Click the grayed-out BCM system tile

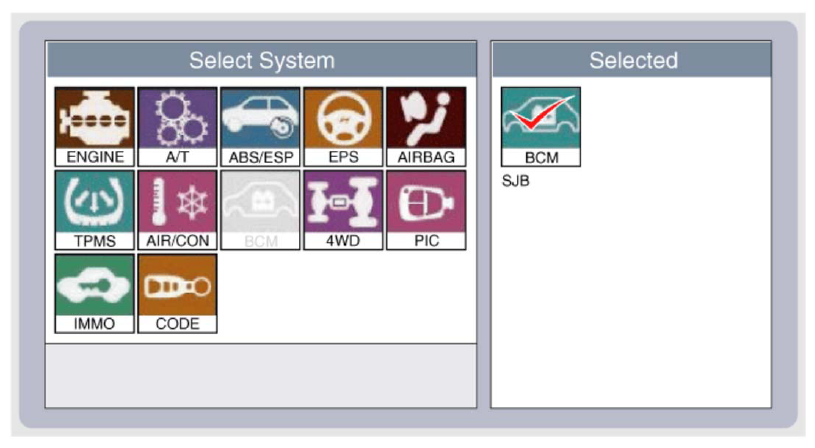[x=260, y=210]
